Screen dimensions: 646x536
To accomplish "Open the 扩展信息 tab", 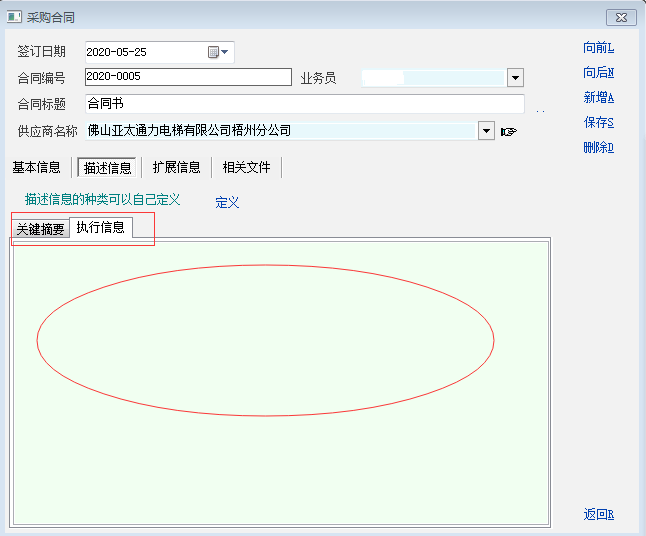I will [176, 167].
